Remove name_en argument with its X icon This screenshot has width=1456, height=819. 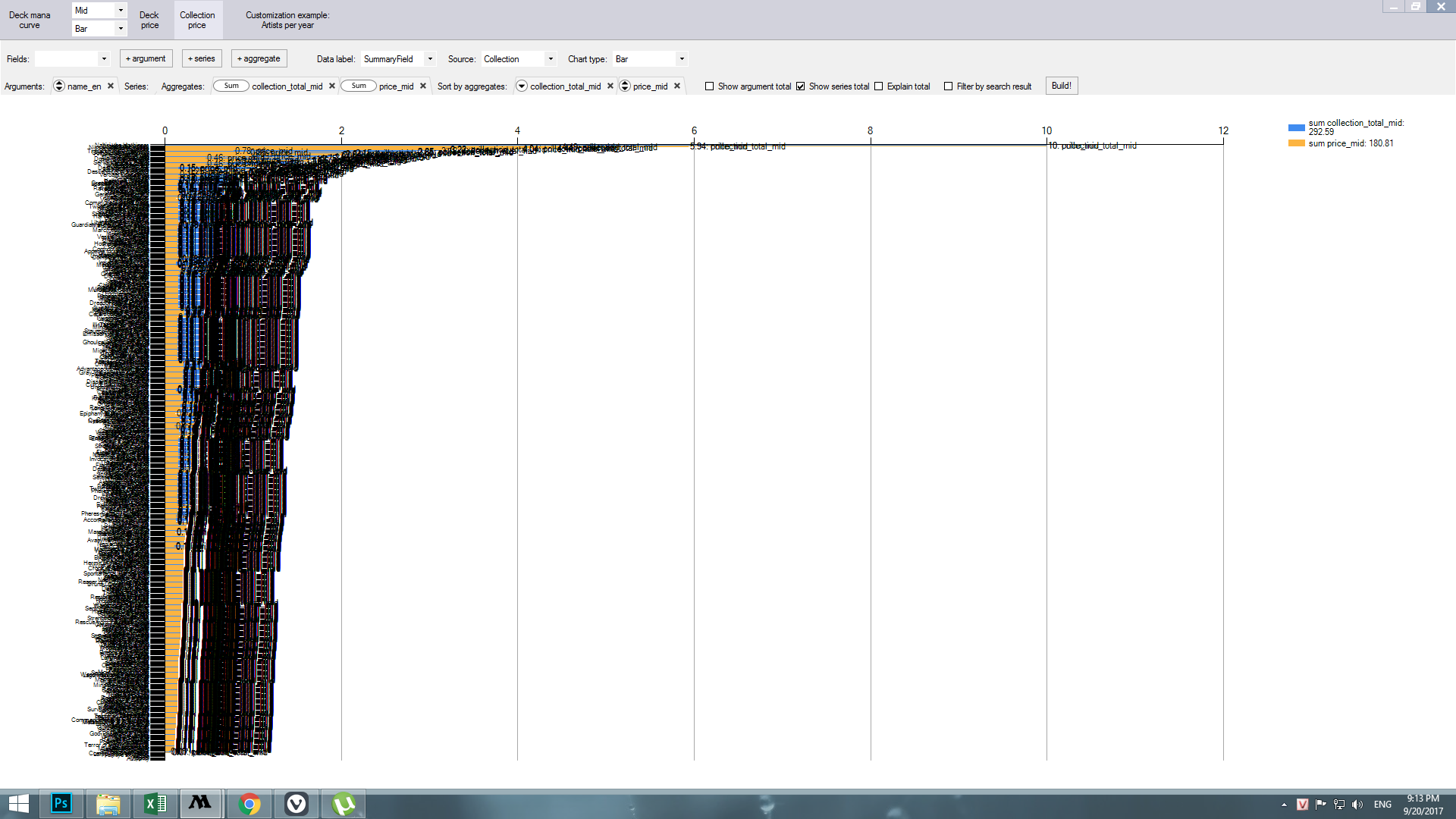pyautogui.click(x=111, y=86)
